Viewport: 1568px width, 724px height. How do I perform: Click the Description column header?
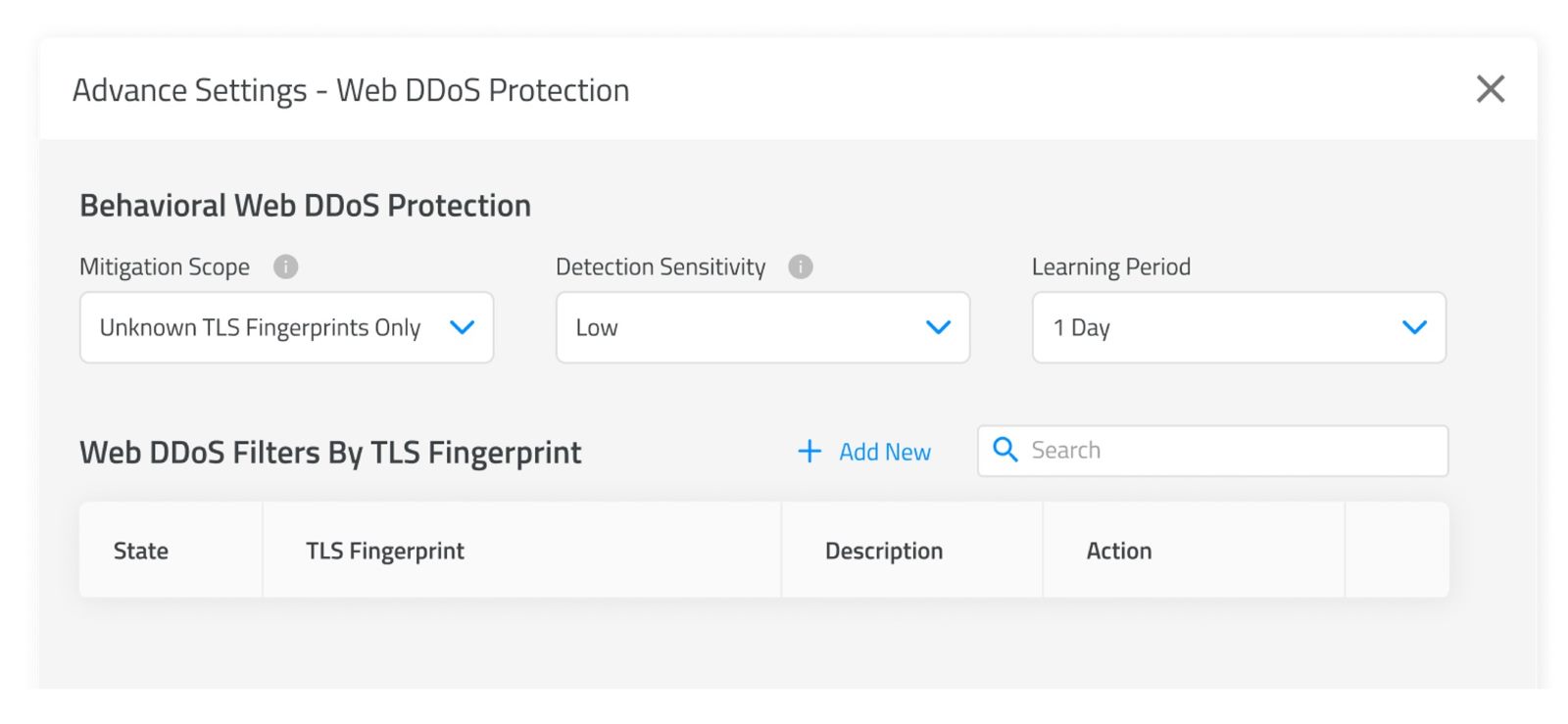pyautogui.click(x=884, y=551)
